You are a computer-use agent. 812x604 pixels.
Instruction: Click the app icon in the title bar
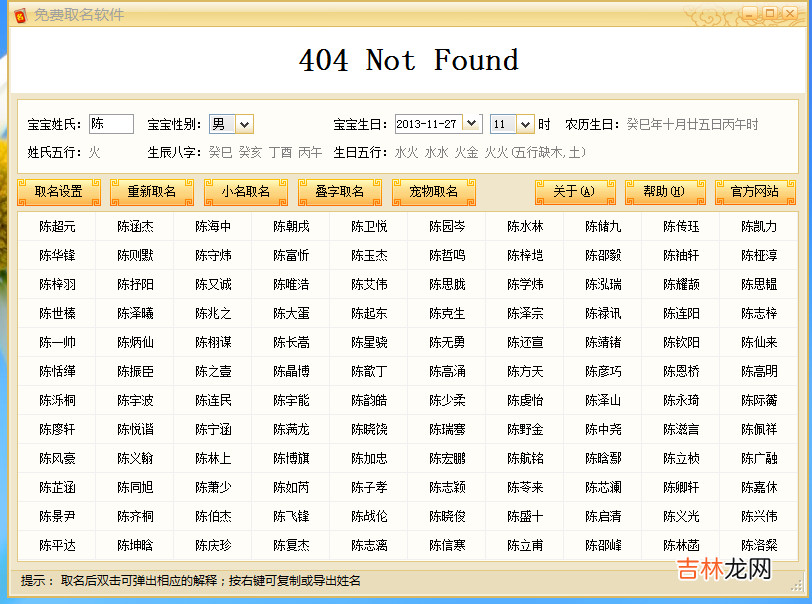[x=19, y=14]
